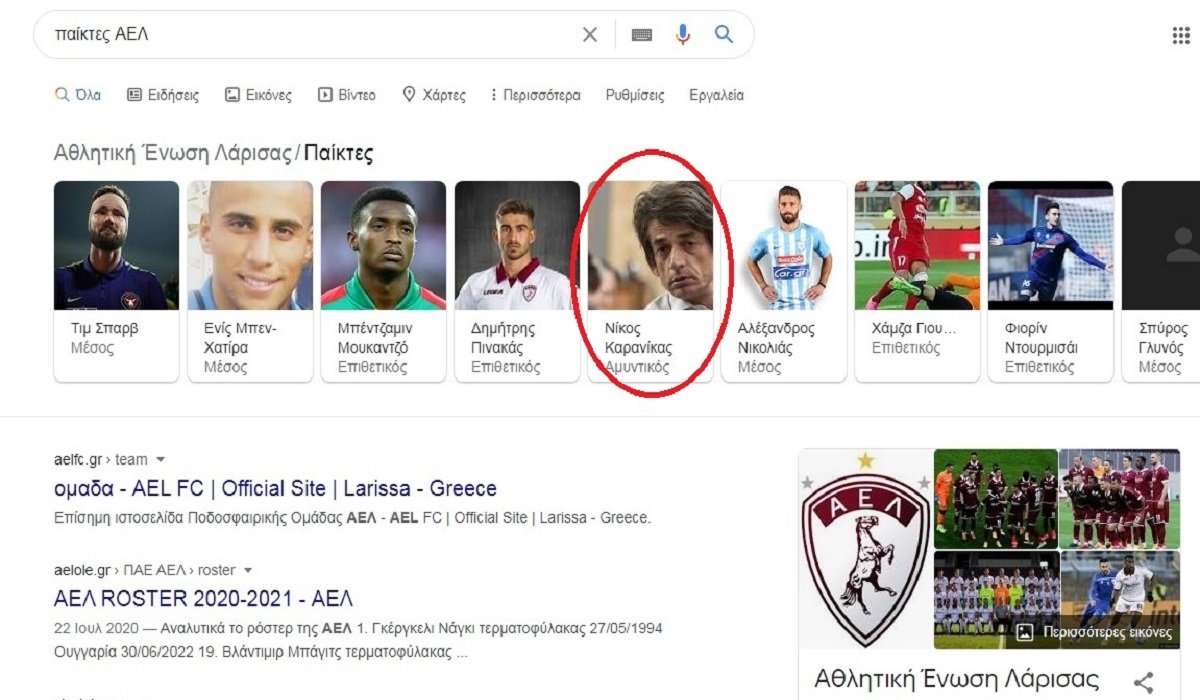Switch to the Βίντεο tab
Image resolution: width=1200 pixels, height=700 pixels.
click(x=347, y=96)
